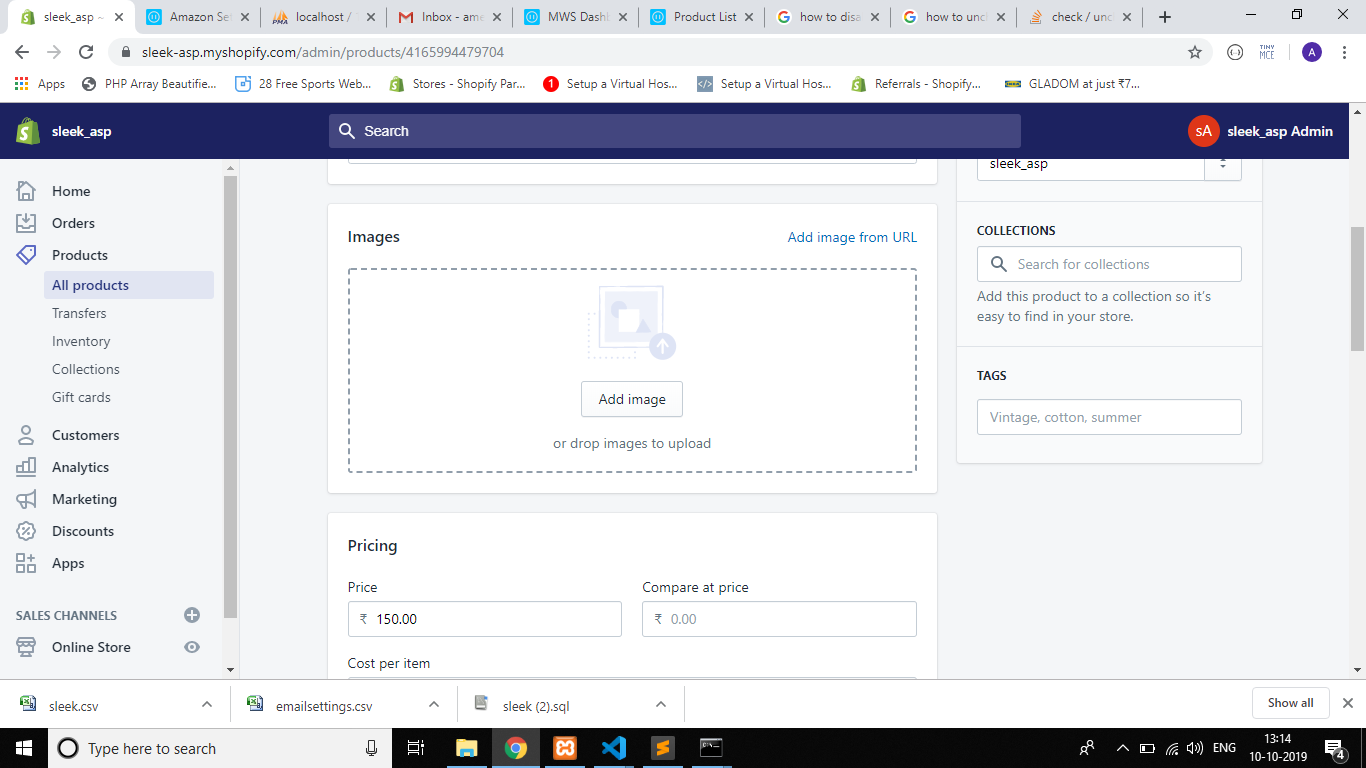1366x768 pixels.
Task: Open the Discounts badge icon
Action: 26,531
